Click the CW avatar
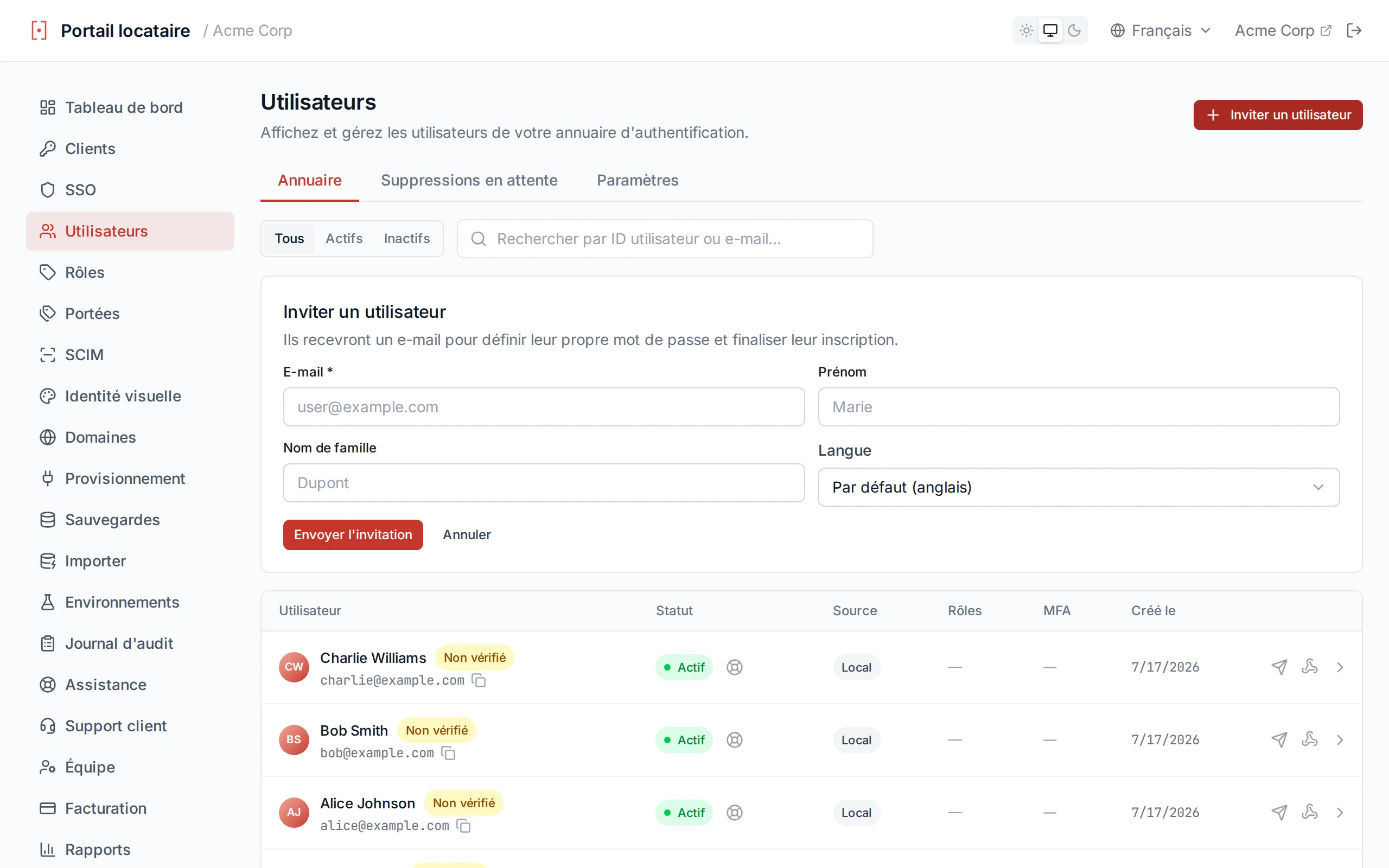The image size is (1389, 868). (294, 667)
